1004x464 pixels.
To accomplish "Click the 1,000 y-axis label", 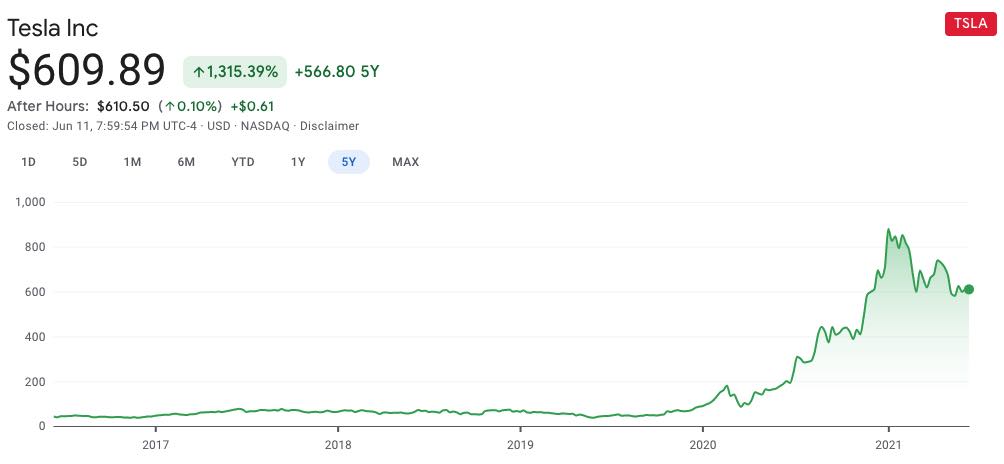I will coord(31,202).
